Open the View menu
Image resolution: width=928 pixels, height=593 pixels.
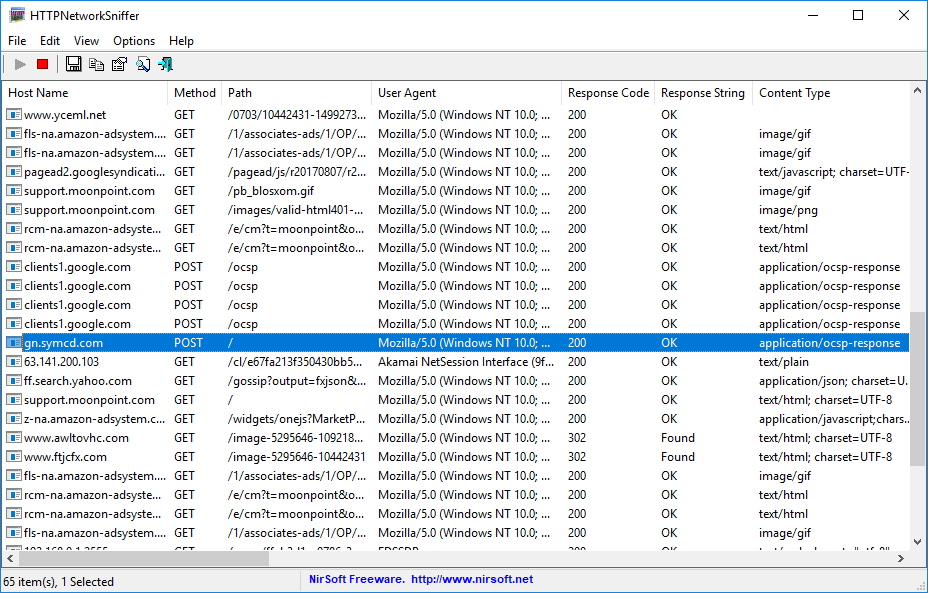click(x=86, y=41)
